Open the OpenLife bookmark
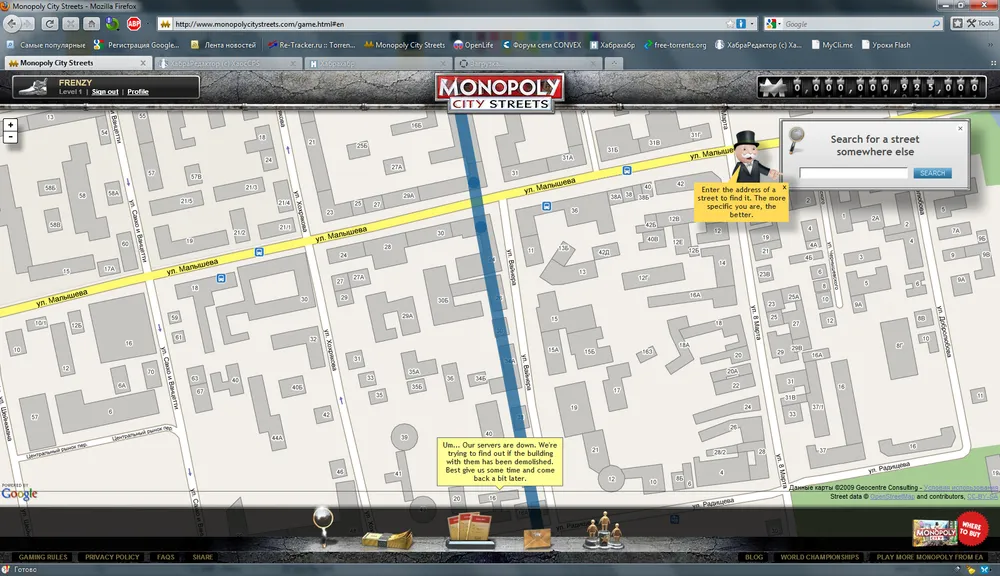 tap(473, 45)
